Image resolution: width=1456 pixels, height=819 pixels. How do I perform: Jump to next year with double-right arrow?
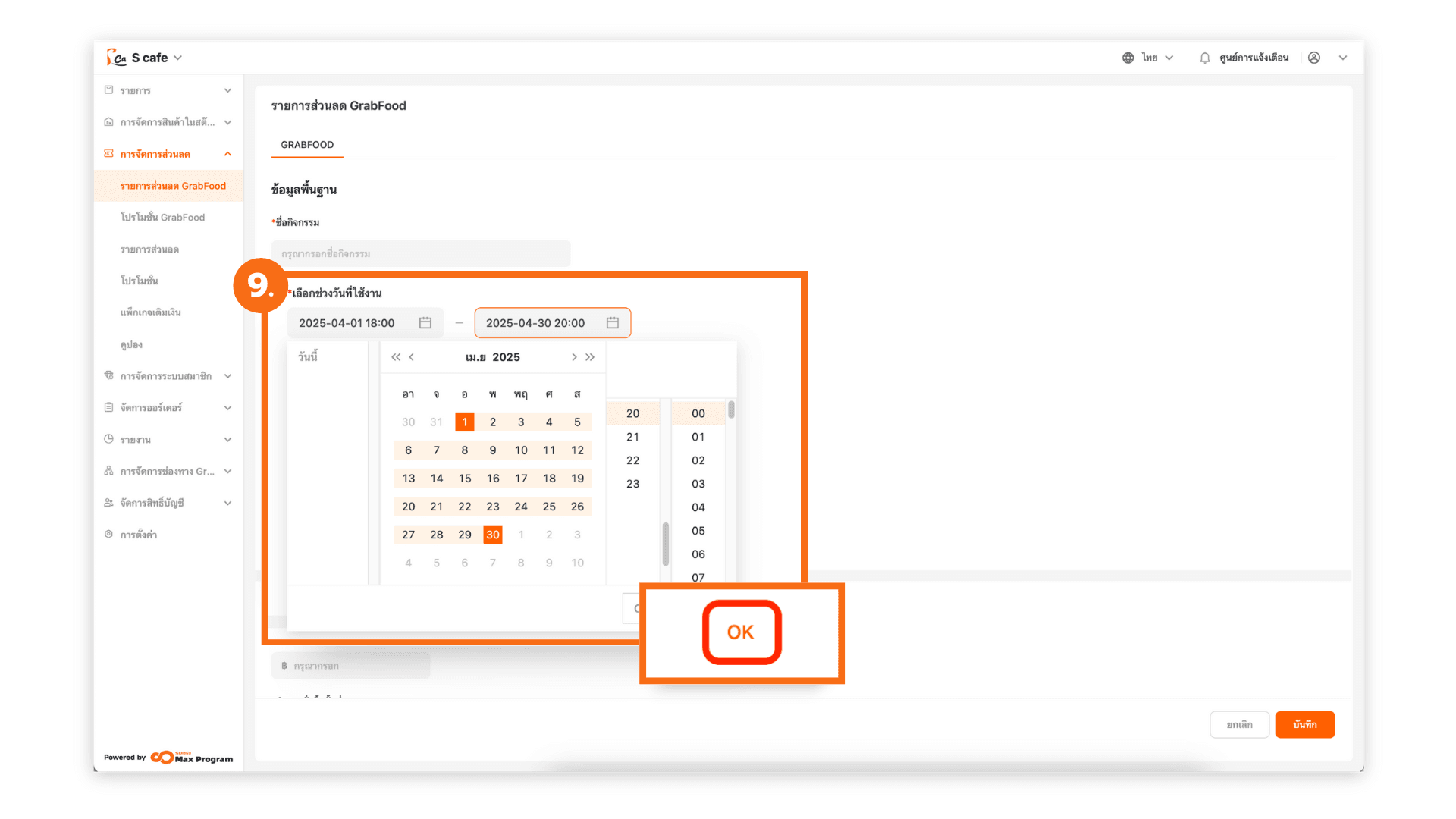(590, 357)
